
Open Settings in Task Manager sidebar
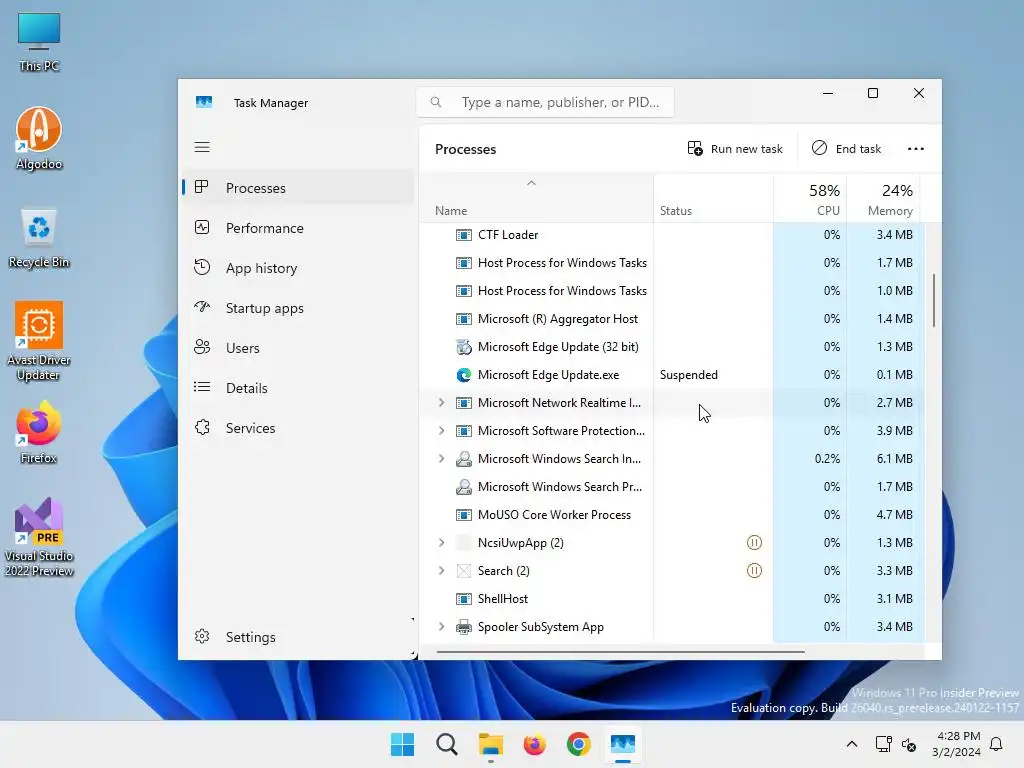[298, 637]
